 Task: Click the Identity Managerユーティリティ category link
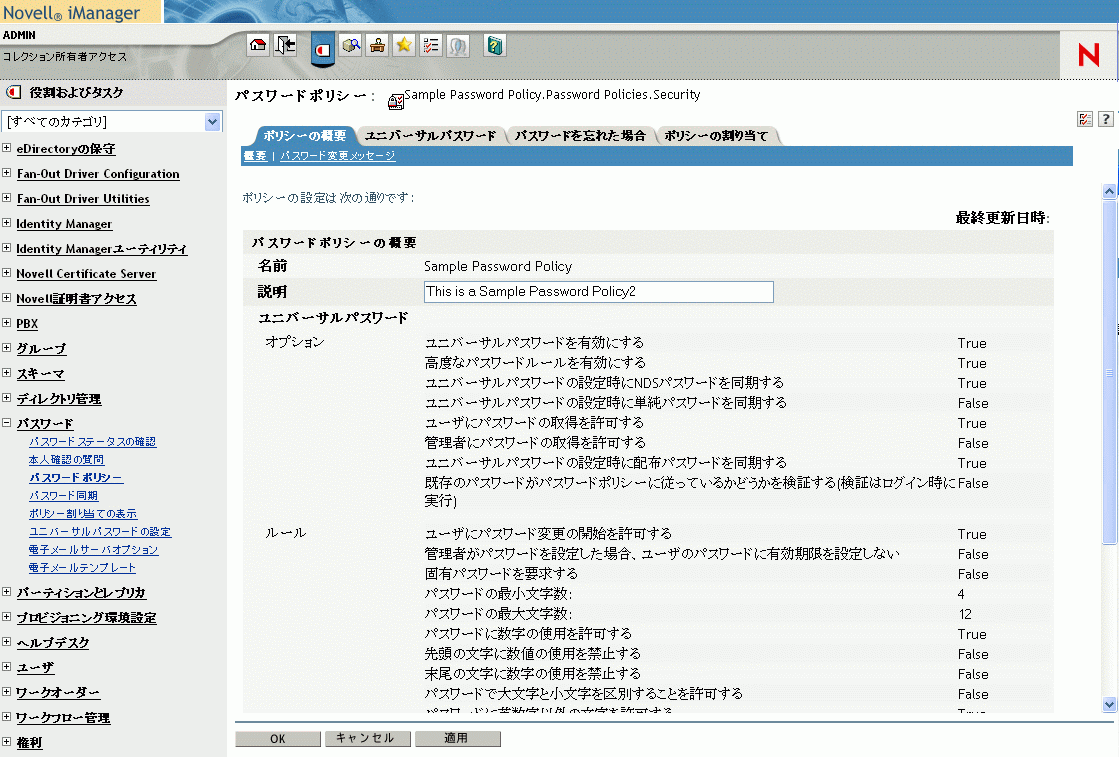102,249
